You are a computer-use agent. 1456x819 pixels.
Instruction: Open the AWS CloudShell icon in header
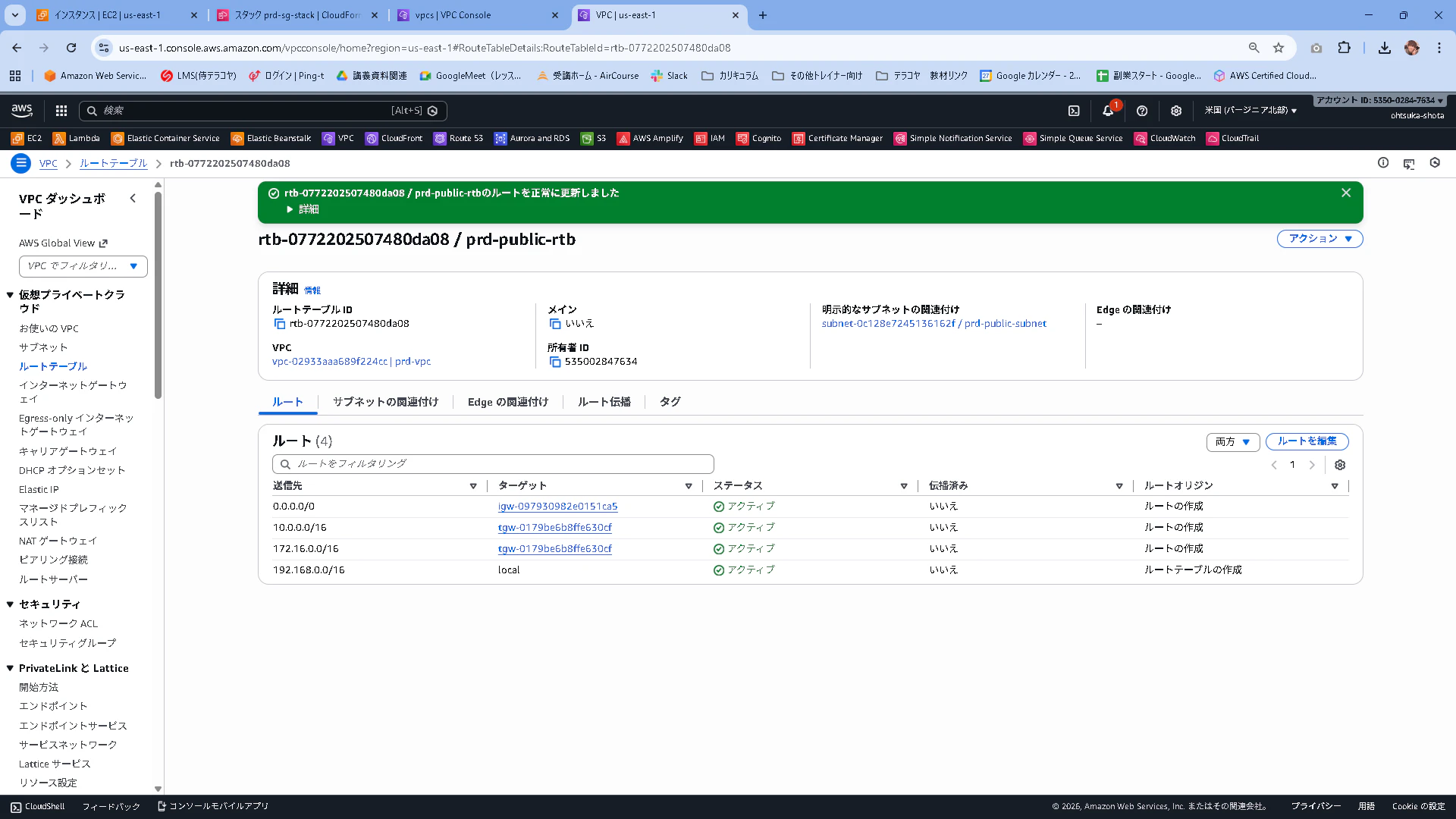tap(1074, 111)
